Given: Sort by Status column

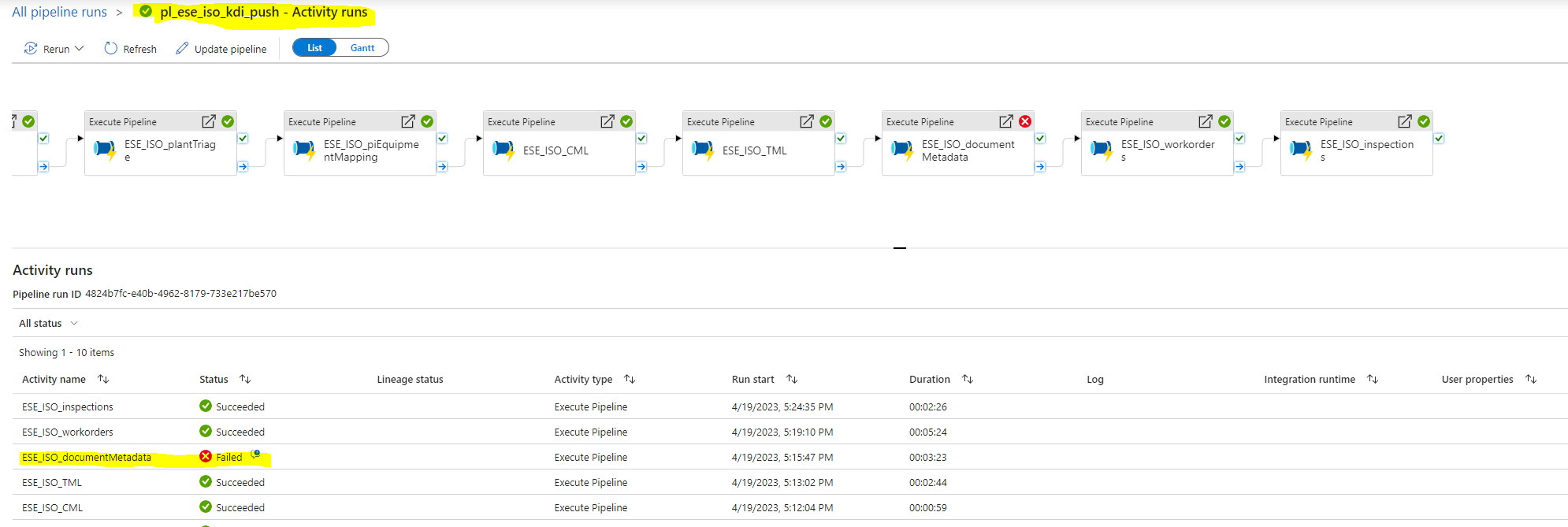Looking at the screenshot, I should click(x=245, y=380).
